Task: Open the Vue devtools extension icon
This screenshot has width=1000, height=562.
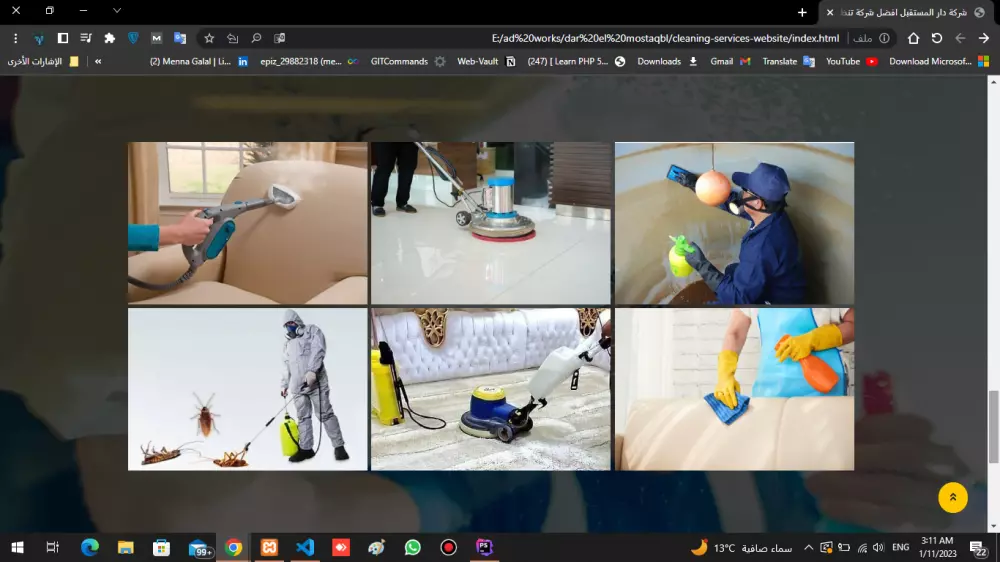Action: [x=39, y=38]
